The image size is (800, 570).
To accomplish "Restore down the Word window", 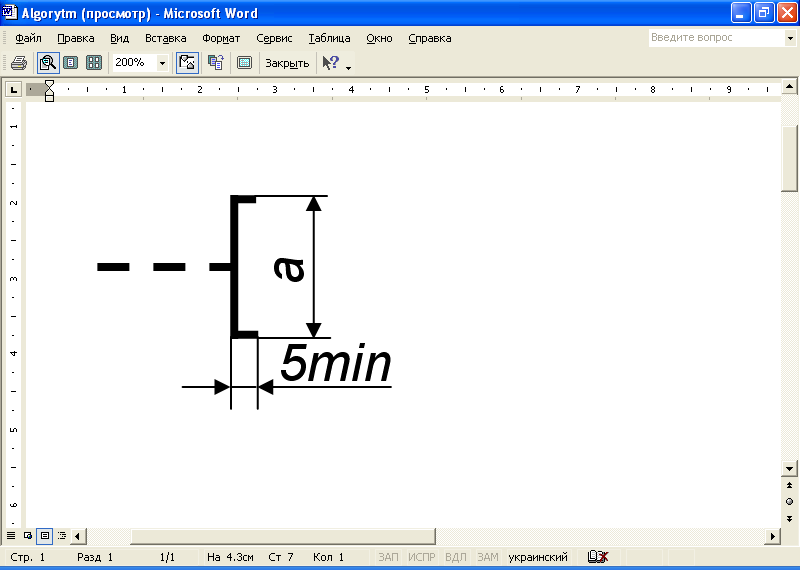I will point(764,13).
